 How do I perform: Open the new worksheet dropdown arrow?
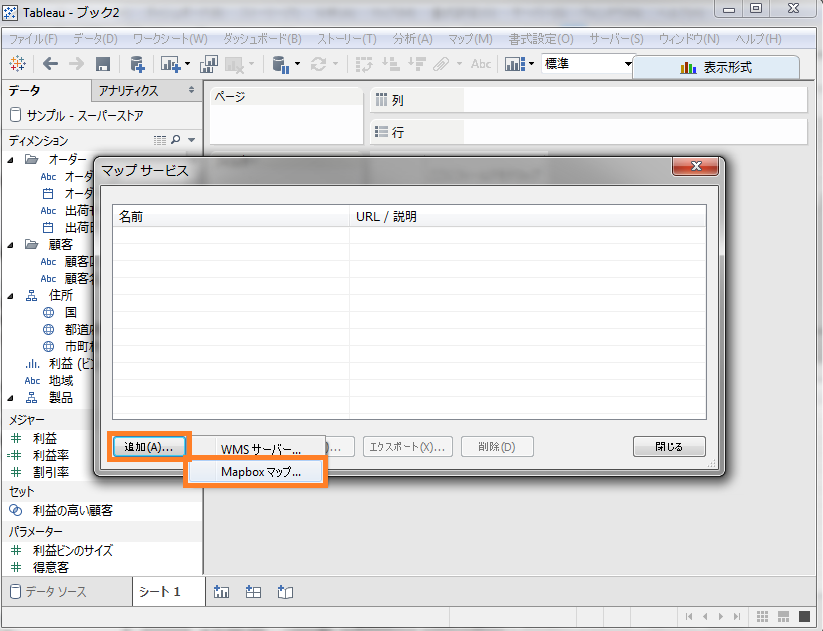[187, 64]
